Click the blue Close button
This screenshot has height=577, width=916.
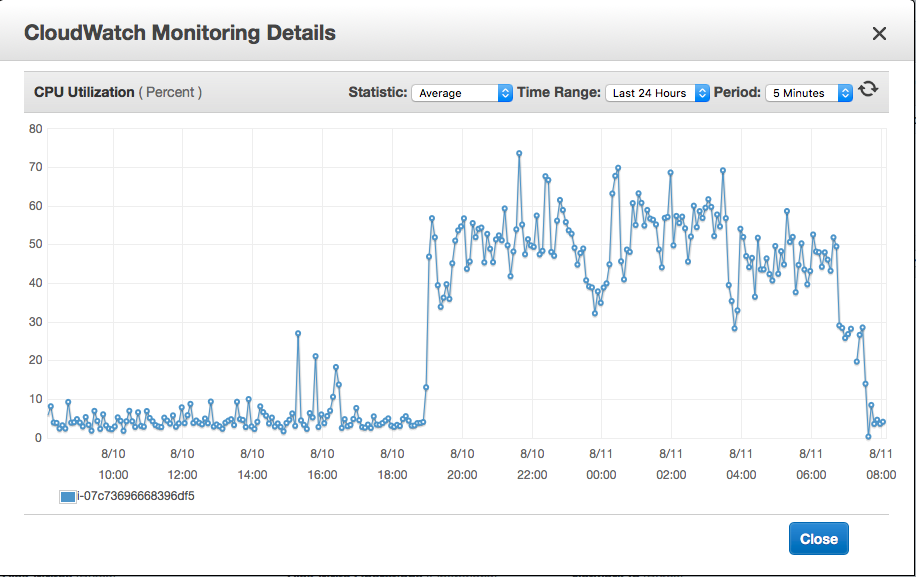click(x=818, y=538)
